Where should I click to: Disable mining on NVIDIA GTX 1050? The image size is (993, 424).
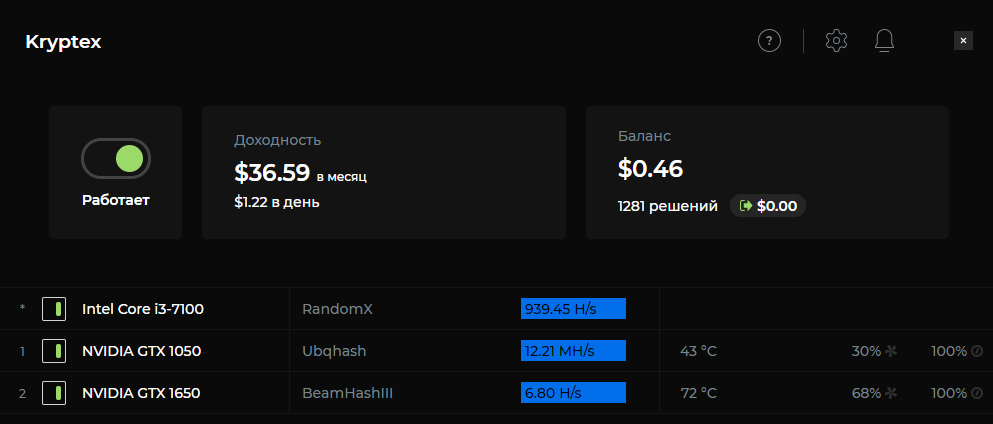click(x=54, y=351)
